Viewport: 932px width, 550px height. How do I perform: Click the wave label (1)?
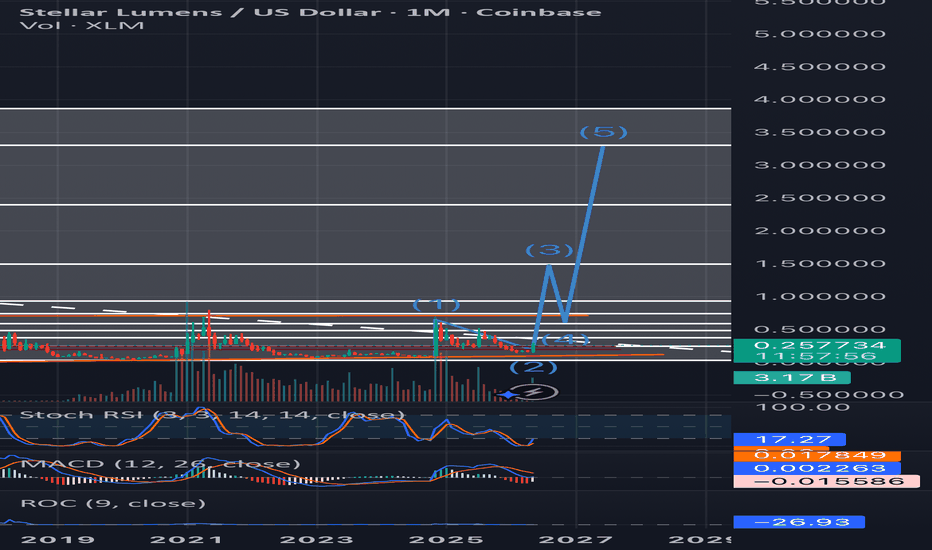pos(436,306)
